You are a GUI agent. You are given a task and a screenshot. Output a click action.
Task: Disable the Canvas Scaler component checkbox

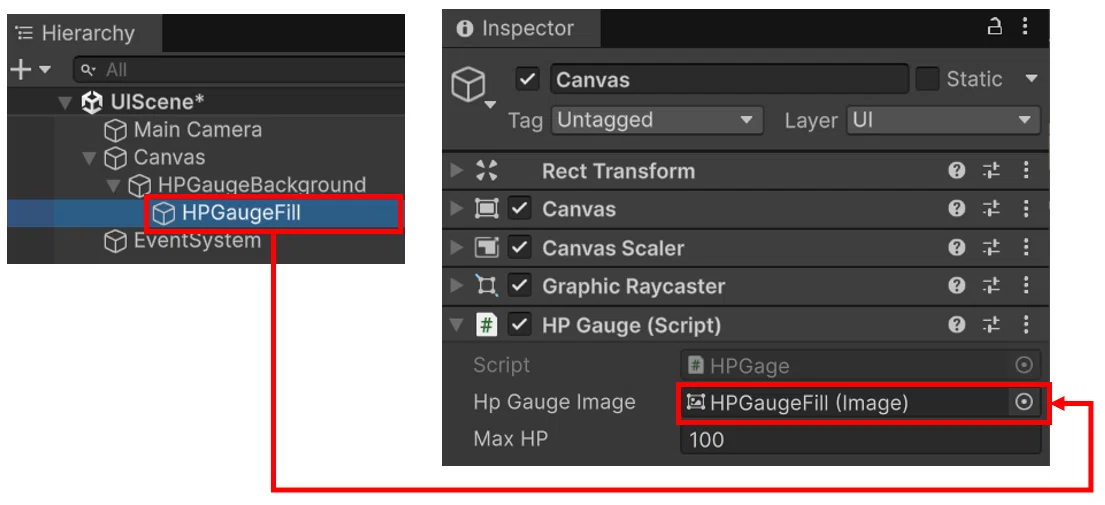tap(519, 248)
